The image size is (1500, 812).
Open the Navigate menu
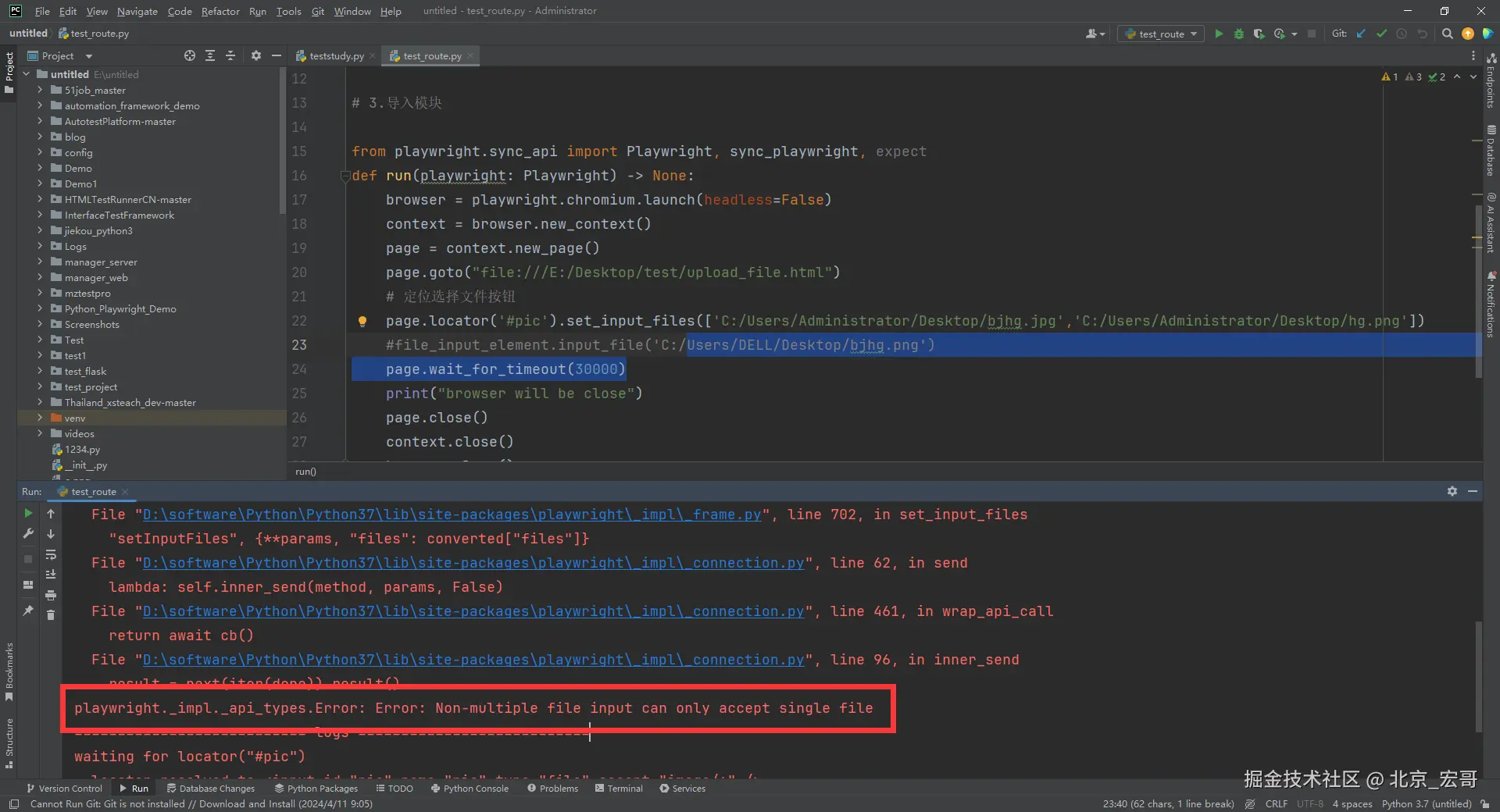[x=137, y=11]
